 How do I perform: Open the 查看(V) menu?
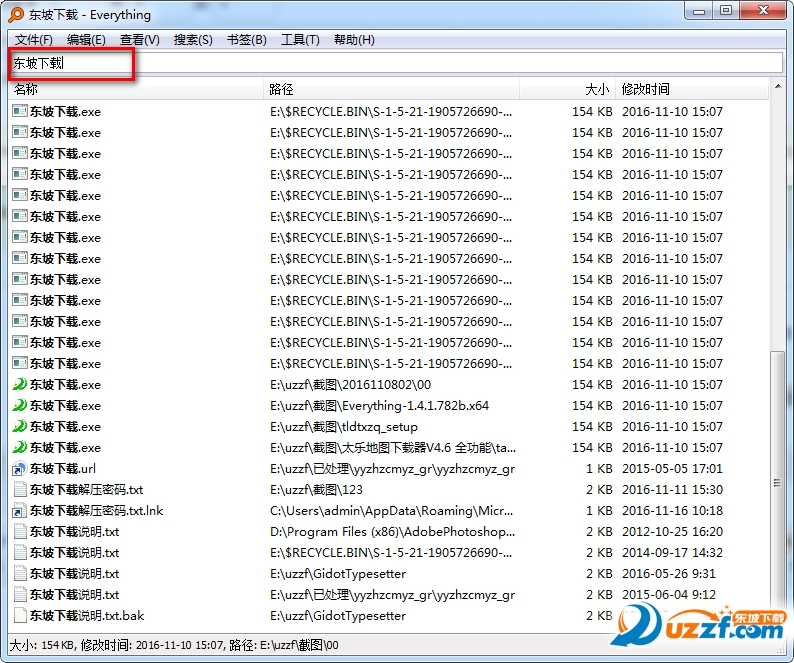pos(140,40)
